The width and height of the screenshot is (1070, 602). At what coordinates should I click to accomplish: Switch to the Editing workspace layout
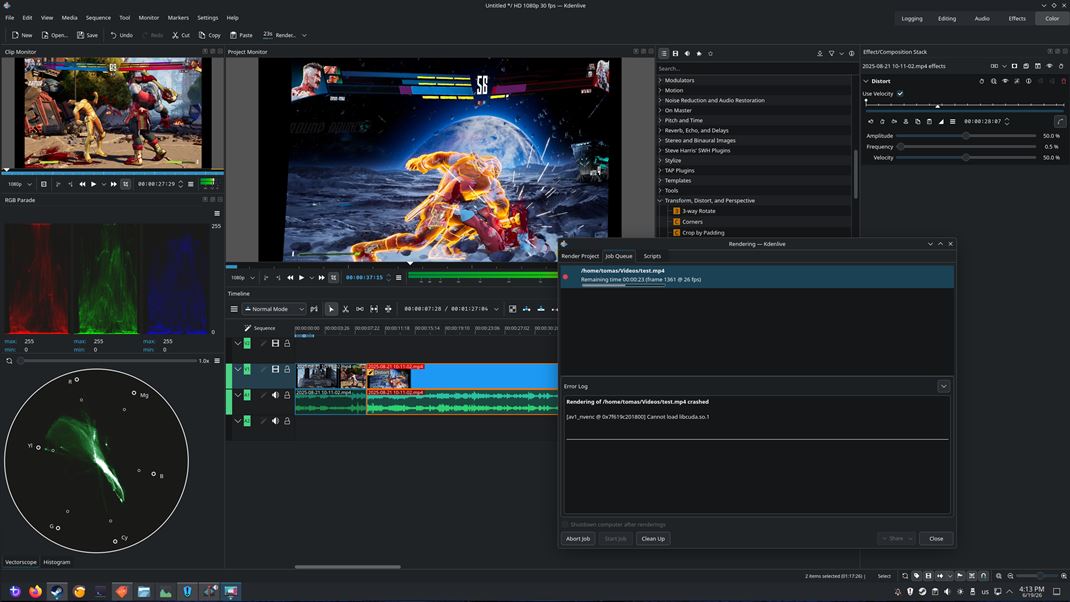[x=947, y=18]
